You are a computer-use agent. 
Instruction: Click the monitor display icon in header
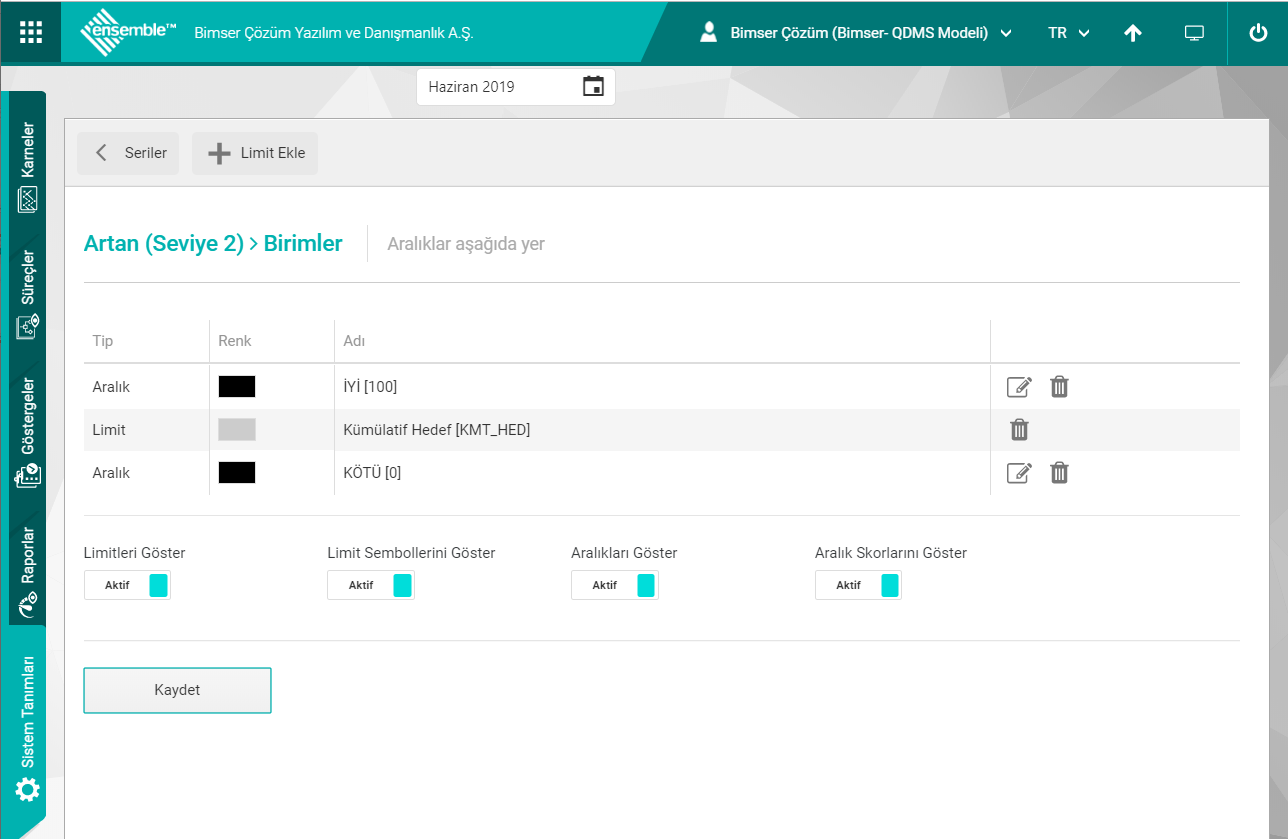[1194, 33]
